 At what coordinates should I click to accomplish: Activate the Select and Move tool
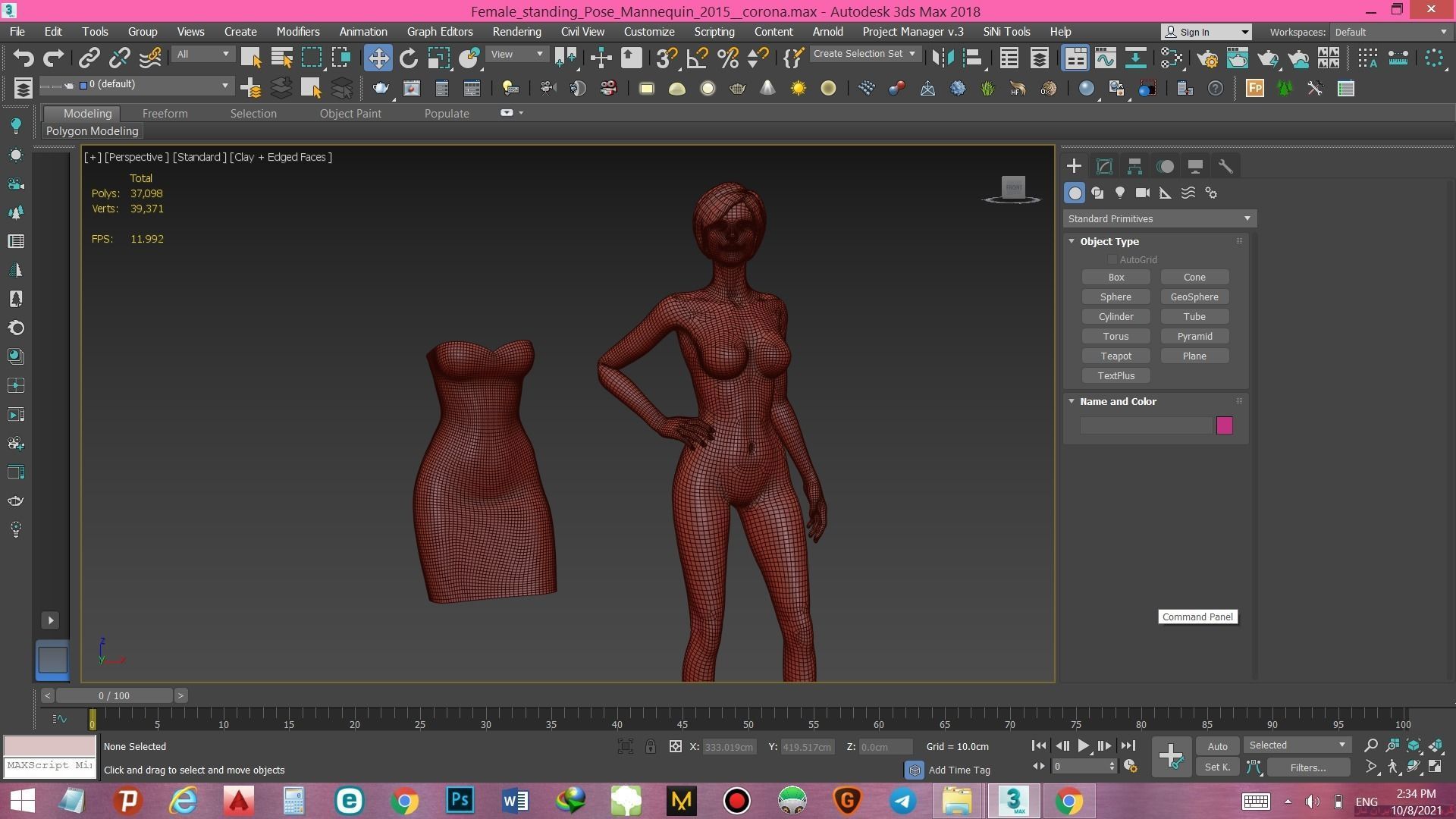(x=378, y=58)
